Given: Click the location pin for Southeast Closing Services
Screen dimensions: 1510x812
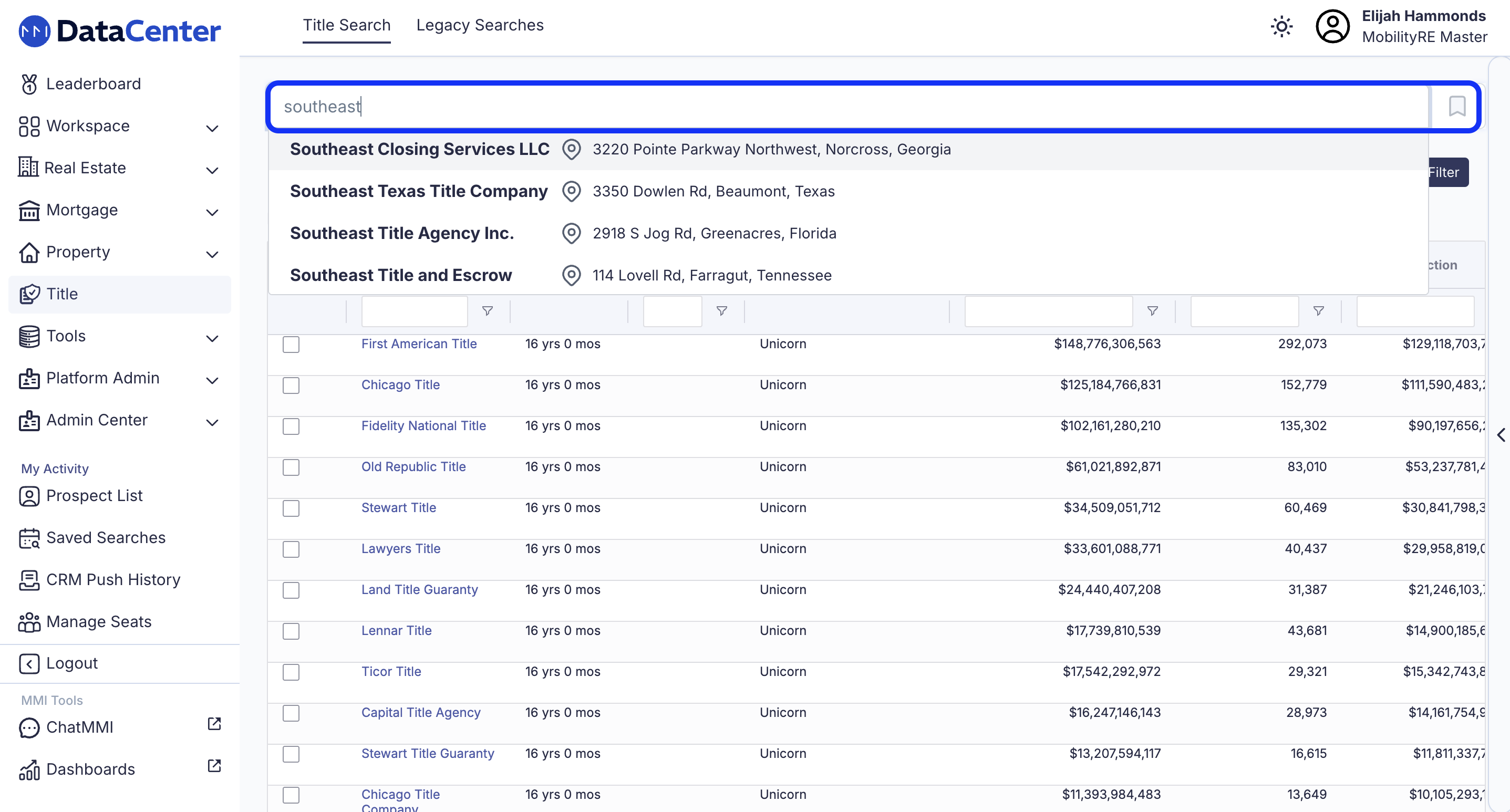Looking at the screenshot, I should pyautogui.click(x=571, y=149).
